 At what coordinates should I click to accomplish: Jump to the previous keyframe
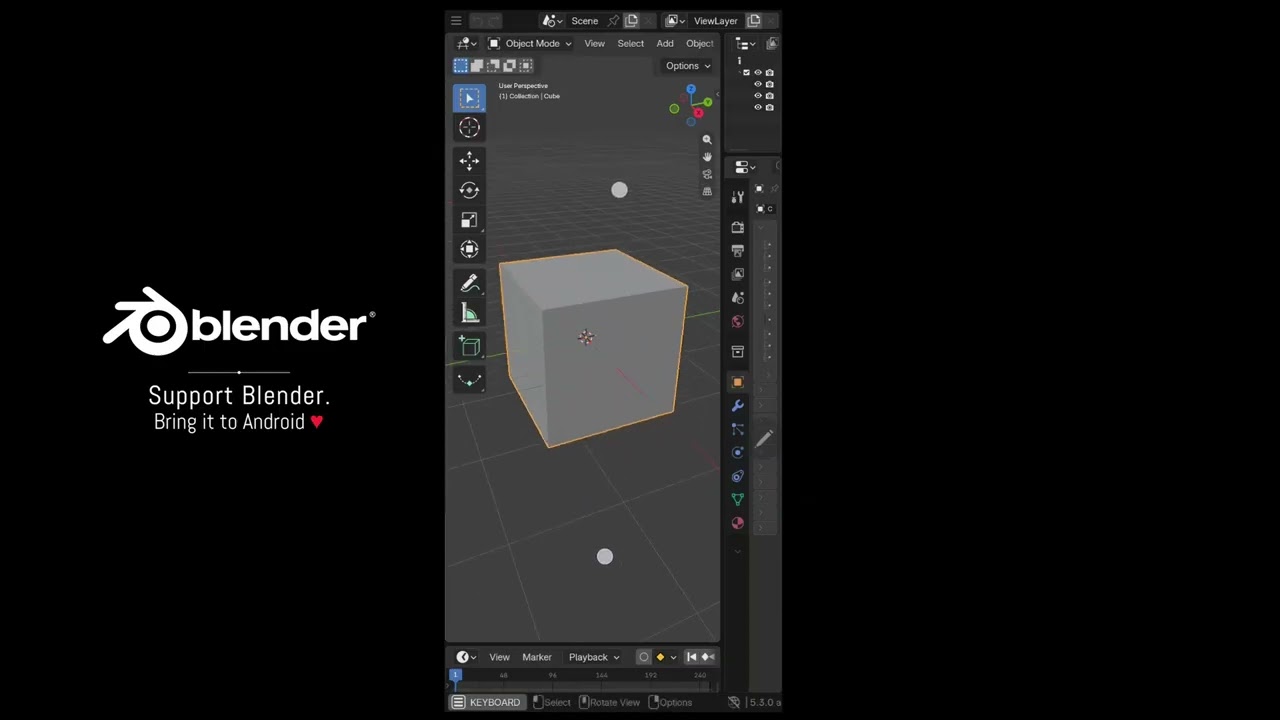point(707,657)
